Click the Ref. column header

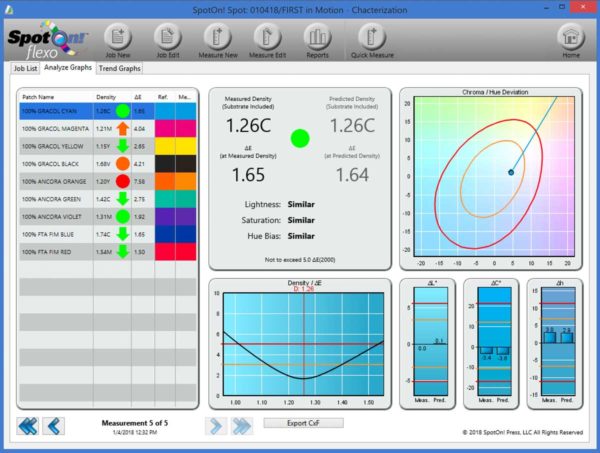(x=163, y=97)
